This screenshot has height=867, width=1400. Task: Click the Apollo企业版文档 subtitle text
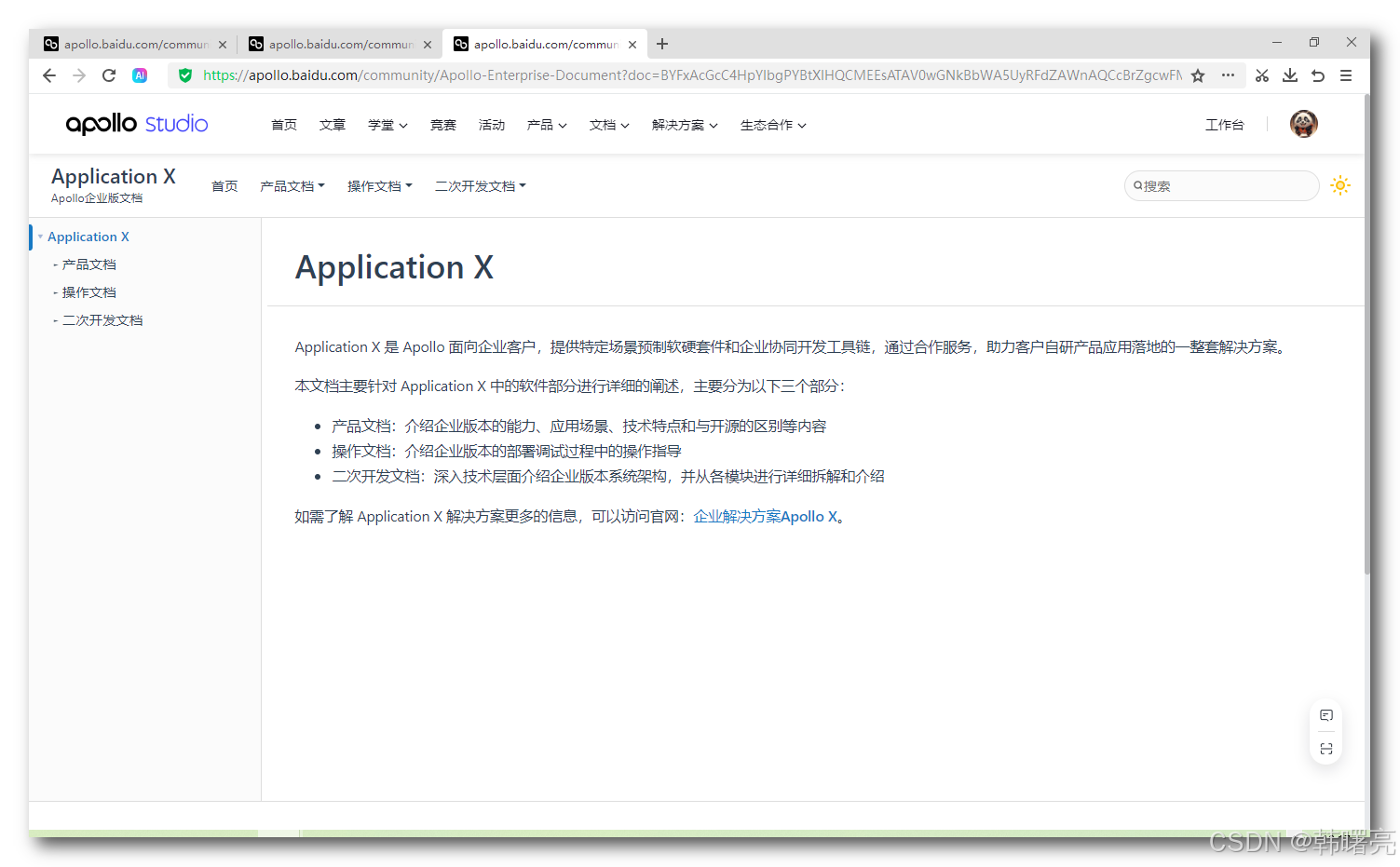click(x=97, y=198)
